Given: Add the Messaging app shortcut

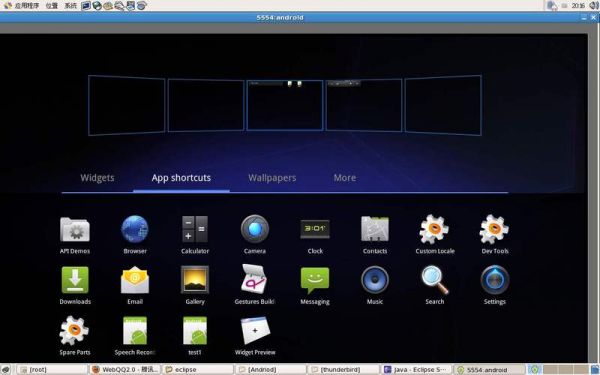Looking at the screenshot, I should (315, 285).
